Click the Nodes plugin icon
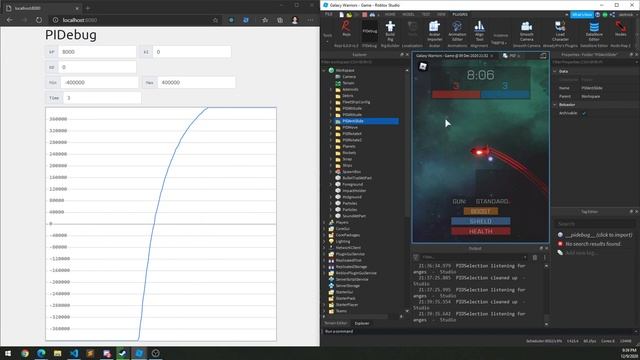The width and height of the screenshot is (640, 360). click(x=620, y=29)
